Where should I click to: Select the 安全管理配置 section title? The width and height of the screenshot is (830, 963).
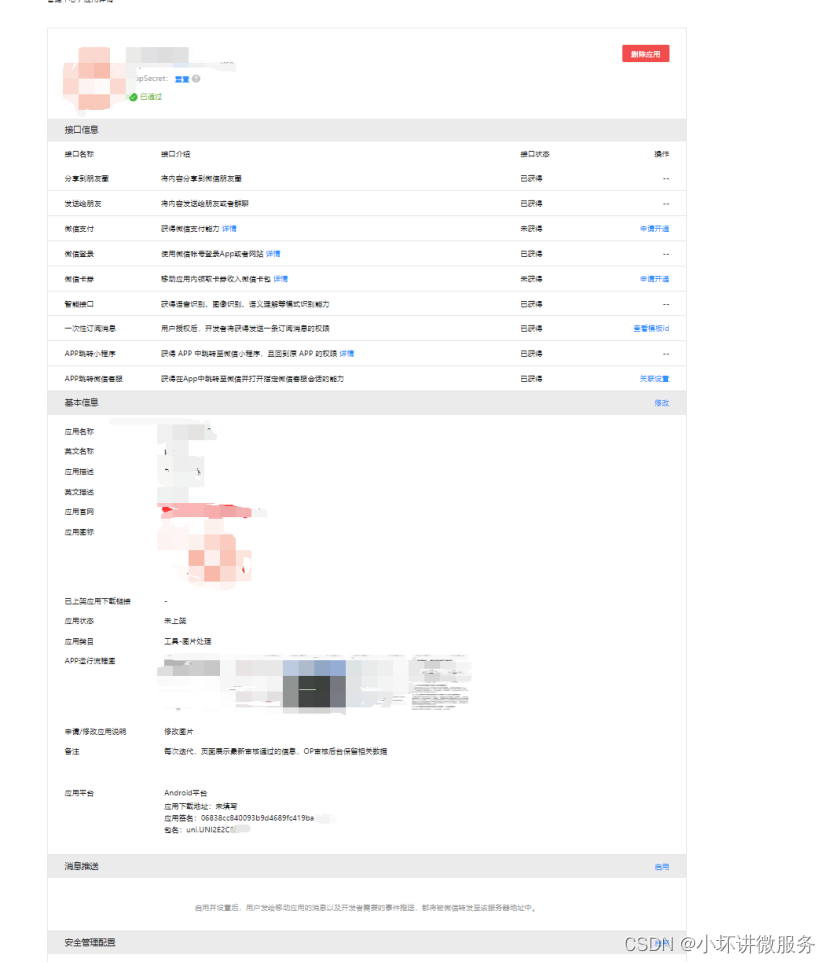coord(90,943)
